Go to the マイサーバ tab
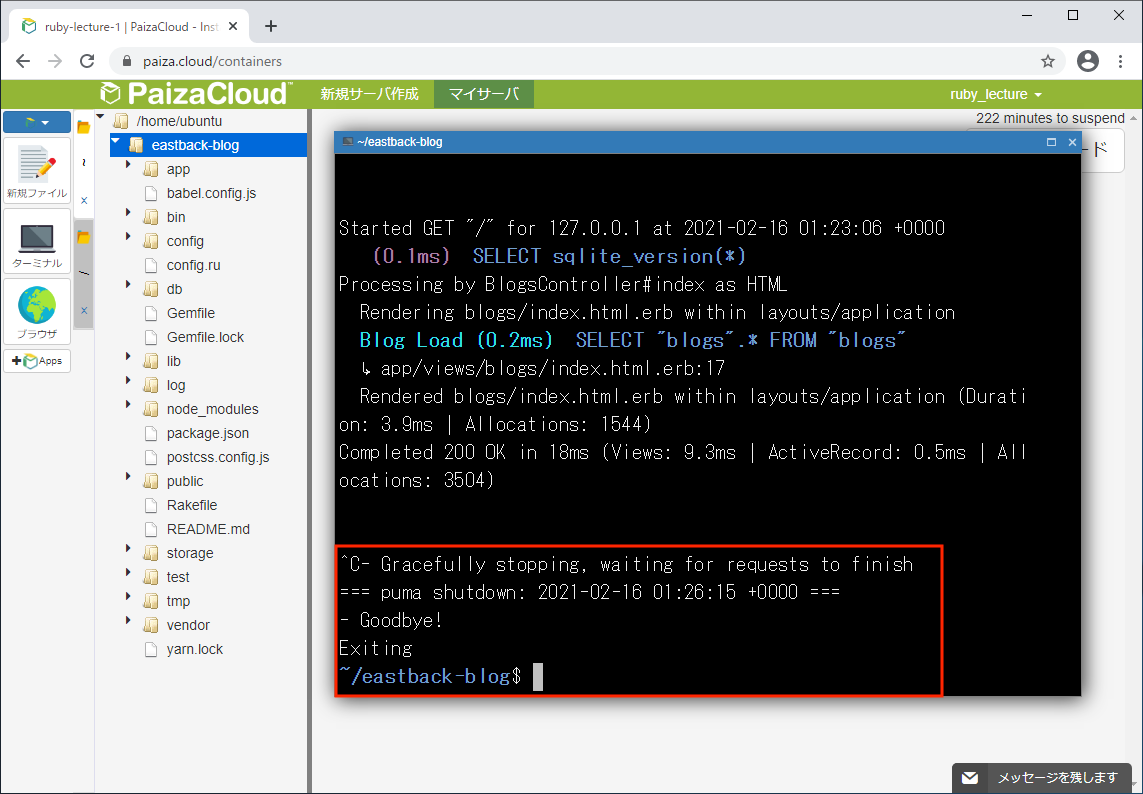This screenshot has width=1143, height=794. pyautogui.click(x=483, y=94)
